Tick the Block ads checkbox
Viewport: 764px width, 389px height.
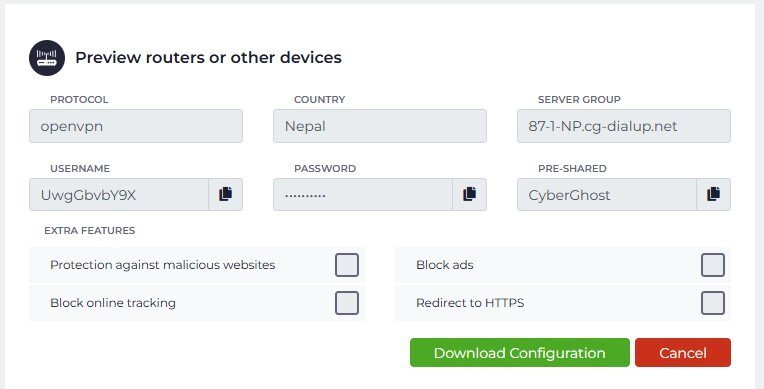point(713,265)
